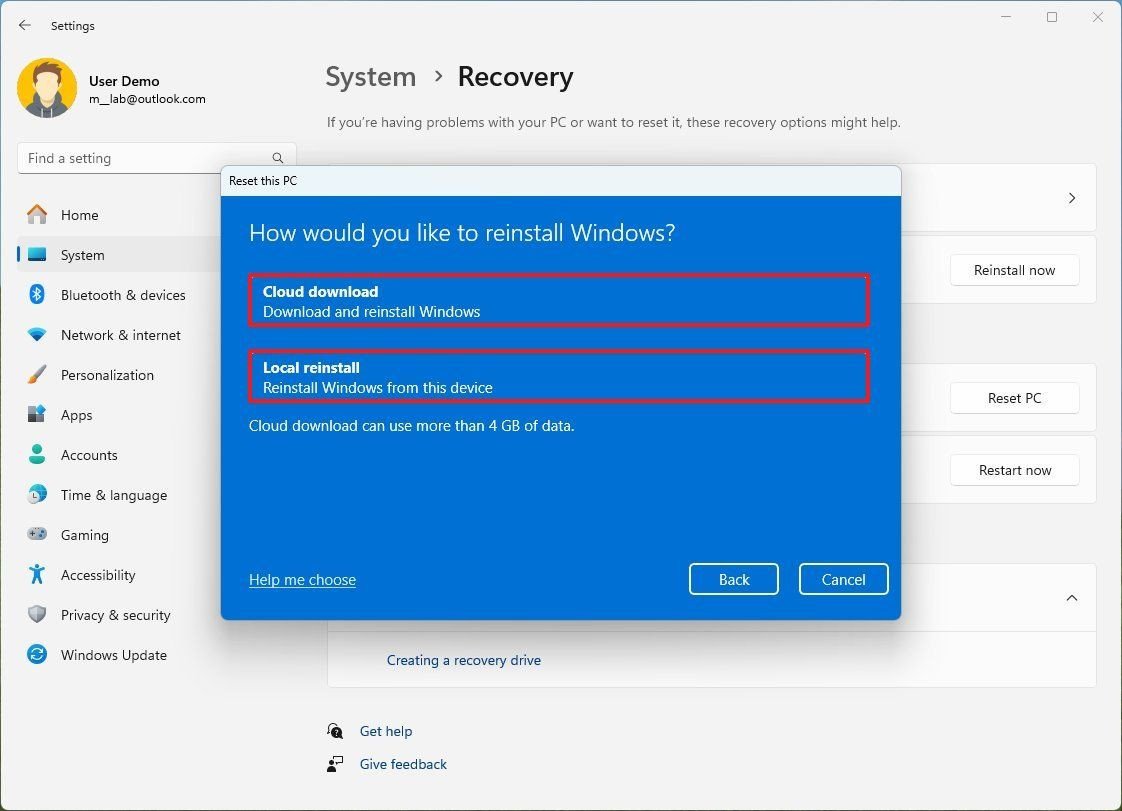Click the Apps sidebar icon
1122x811 pixels.
tap(37, 415)
